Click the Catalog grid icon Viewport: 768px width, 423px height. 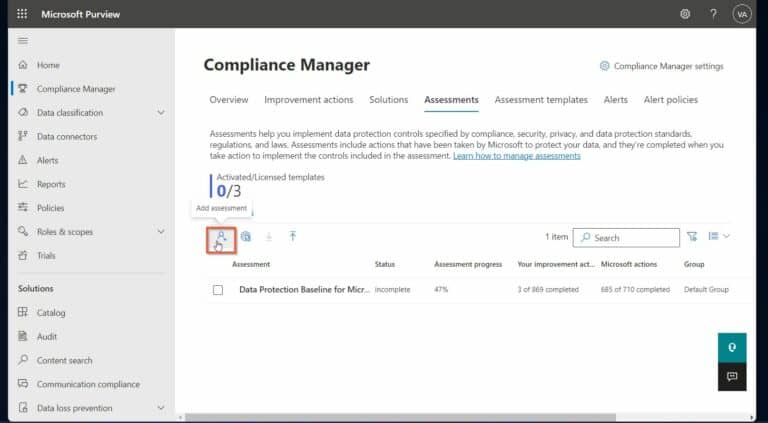[23, 312]
